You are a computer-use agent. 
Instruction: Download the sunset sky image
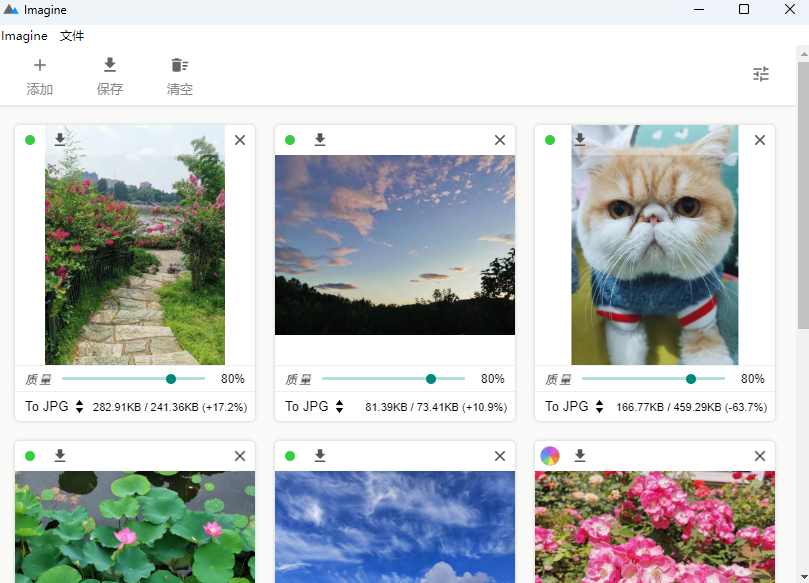point(320,139)
